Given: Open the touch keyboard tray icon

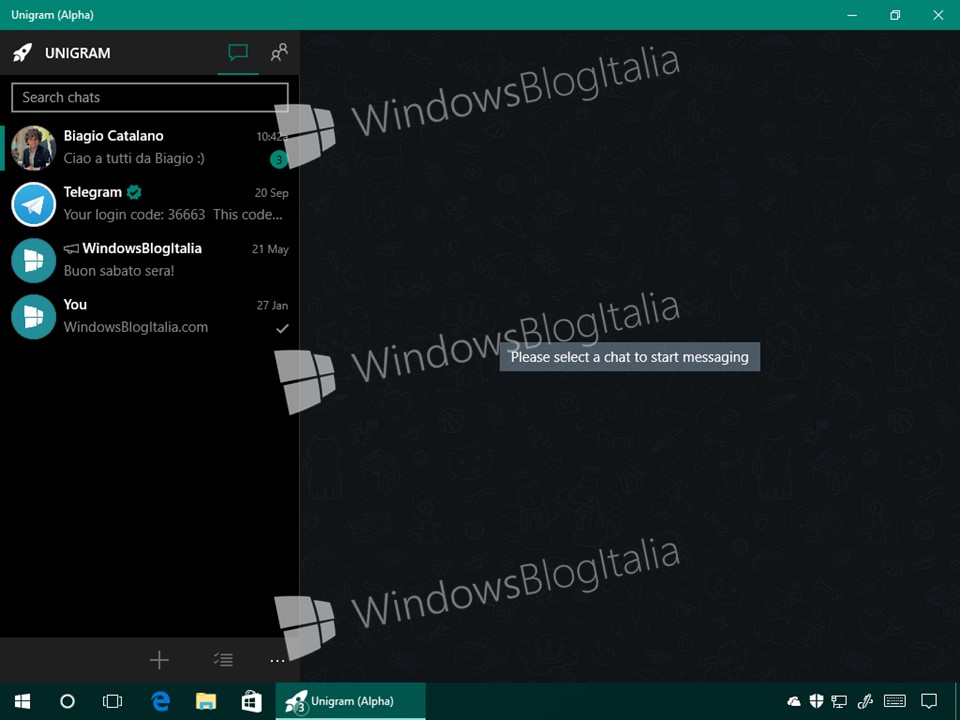Looking at the screenshot, I should pos(895,702).
